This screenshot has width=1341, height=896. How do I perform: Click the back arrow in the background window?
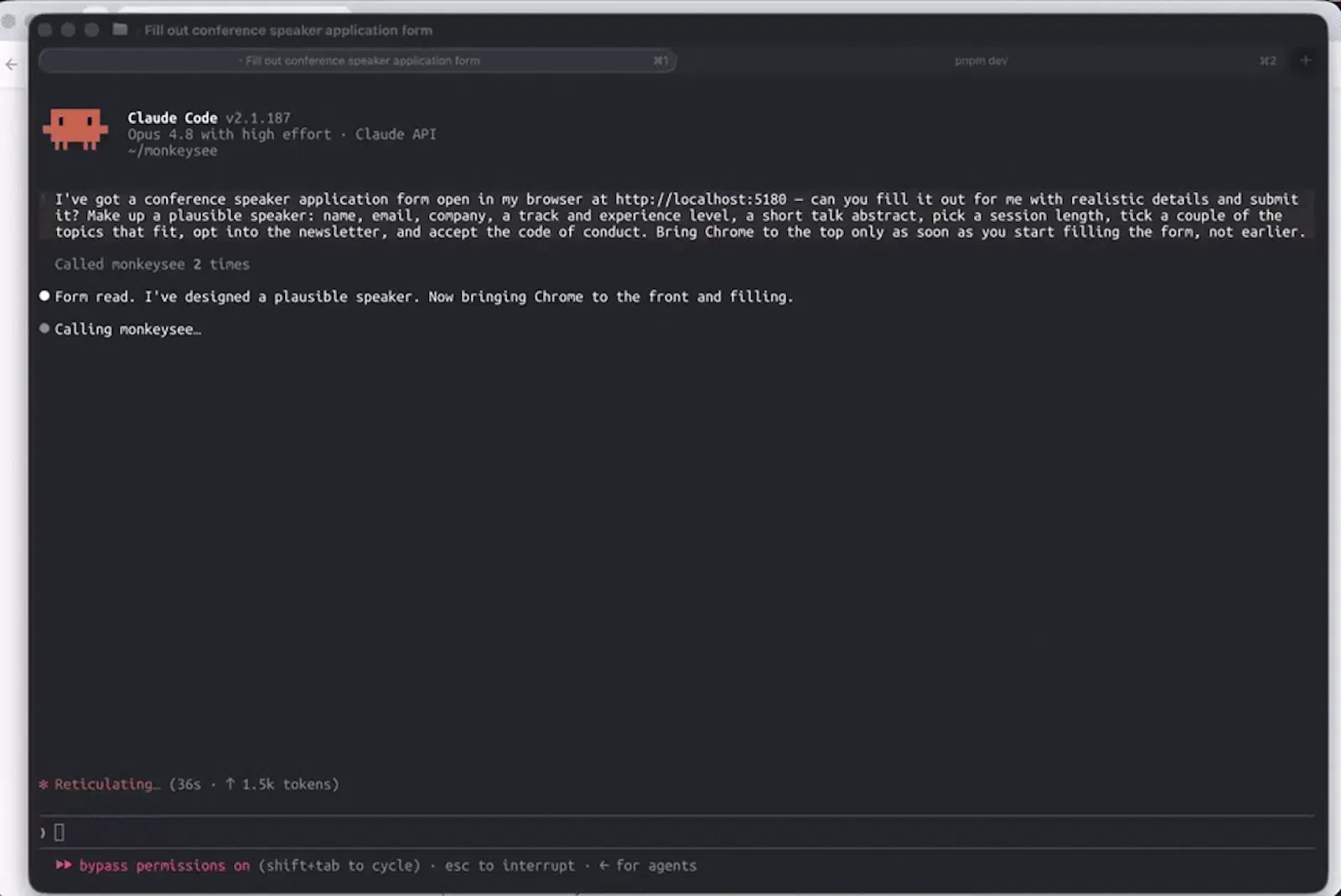[x=11, y=64]
